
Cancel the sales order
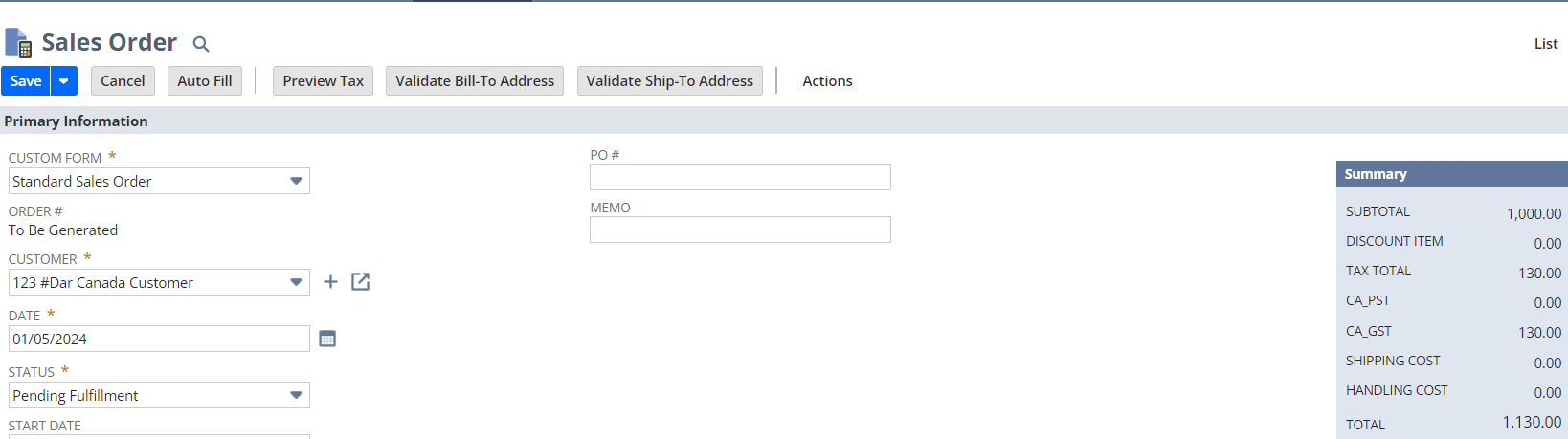[123, 81]
